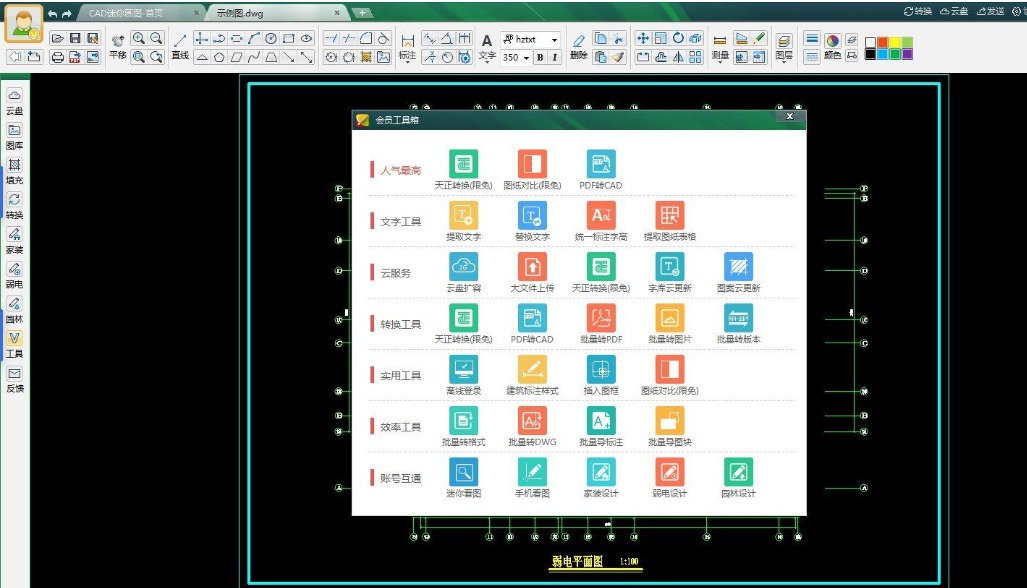Open 园林设计 app link

click(738, 477)
